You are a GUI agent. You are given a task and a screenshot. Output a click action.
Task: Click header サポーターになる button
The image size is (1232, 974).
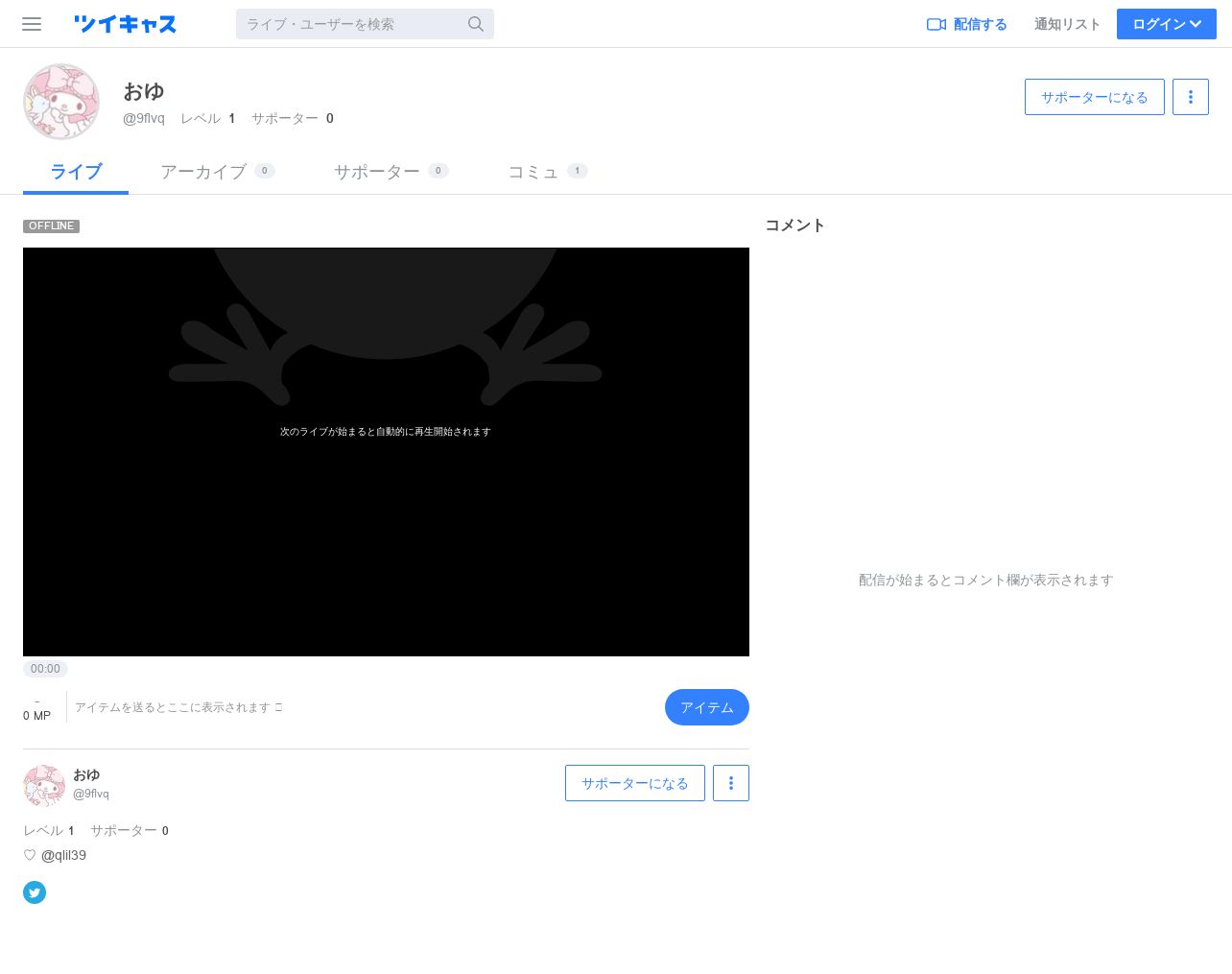coord(1095,97)
